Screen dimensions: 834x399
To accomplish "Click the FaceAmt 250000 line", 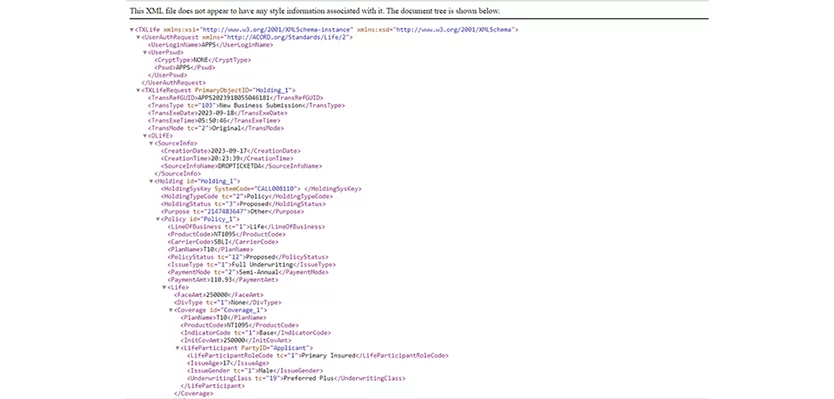I will pos(219,295).
